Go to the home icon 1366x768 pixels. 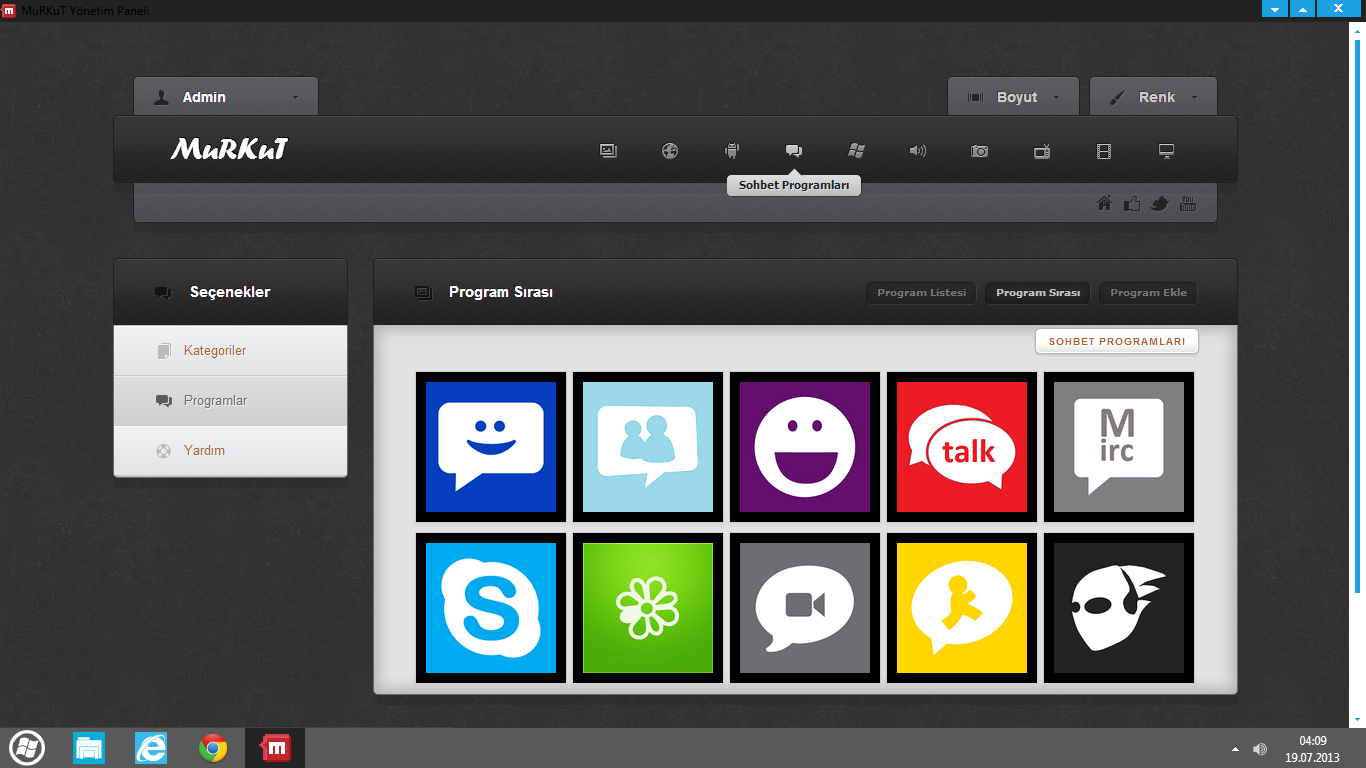tap(1104, 204)
